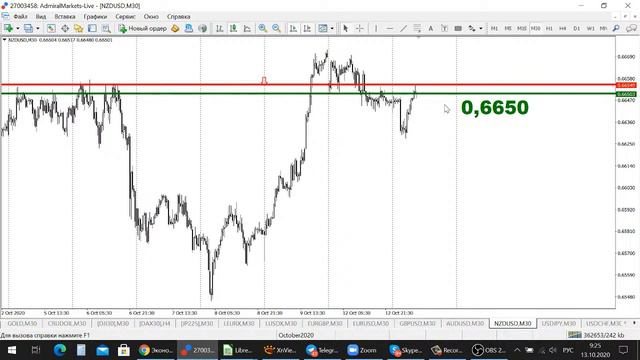Switch to M15 timeframe
Image resolution: width=640 pixels, height=360 pixels.
click(522, 28)
